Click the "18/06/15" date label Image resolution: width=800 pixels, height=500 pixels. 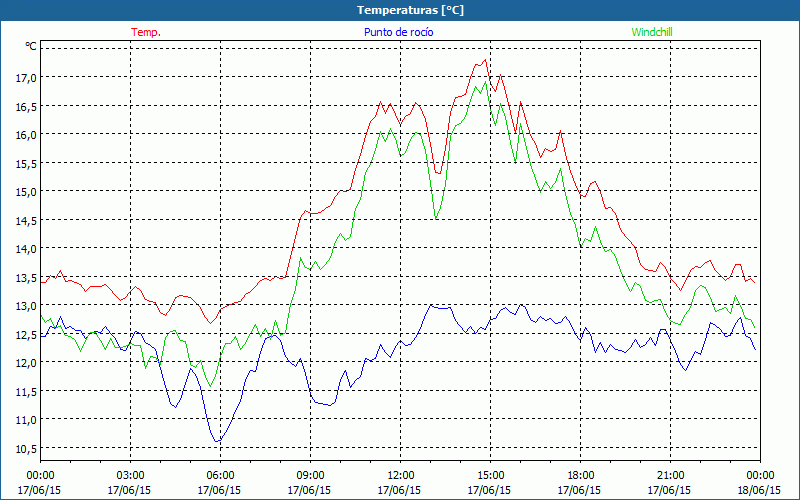(x=759, y=490)
